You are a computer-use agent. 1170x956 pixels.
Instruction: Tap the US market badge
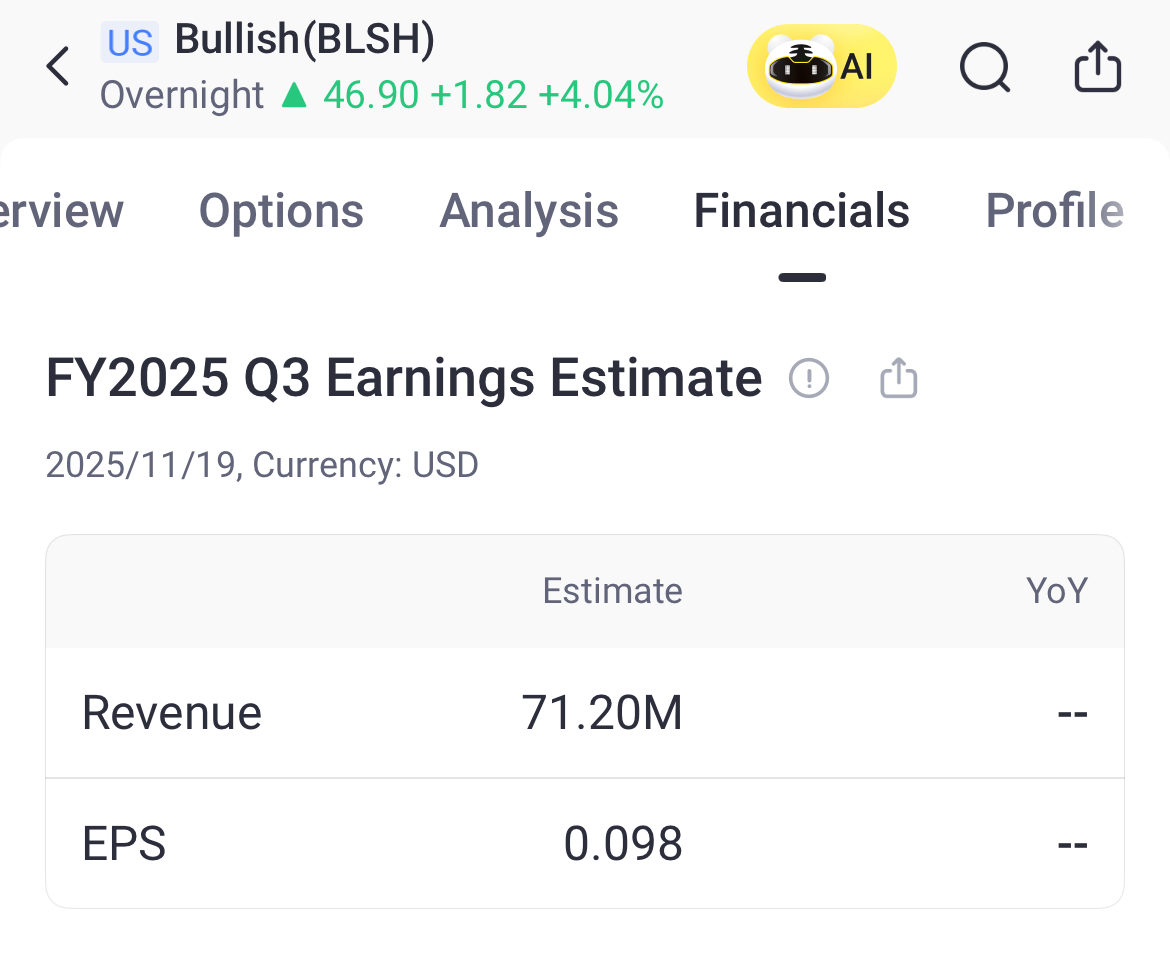130,43
